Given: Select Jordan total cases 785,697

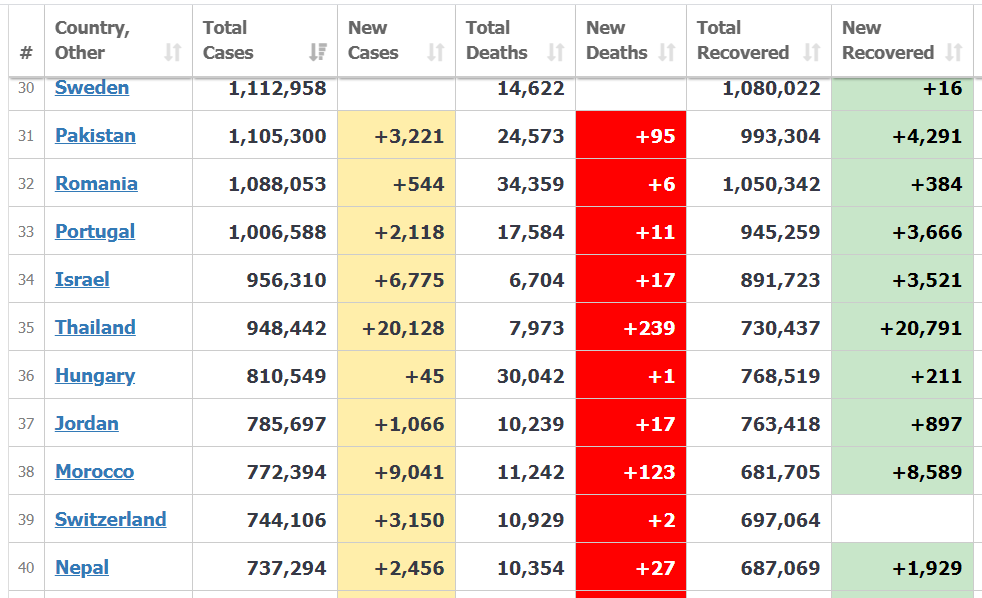Looking at the screenshot, I should coord(286,424).
